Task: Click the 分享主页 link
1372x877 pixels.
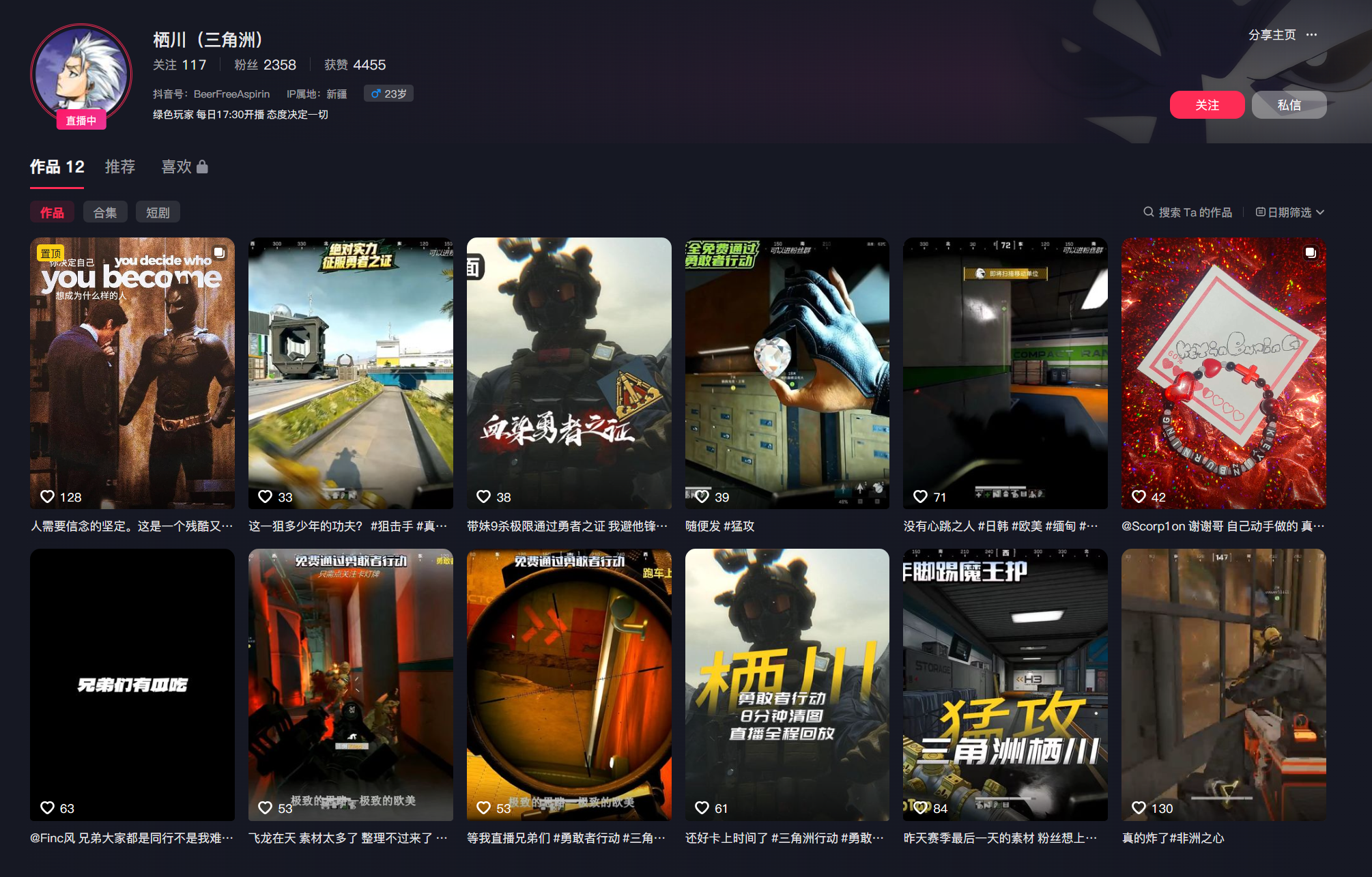Action: (x=1272, y=35)
